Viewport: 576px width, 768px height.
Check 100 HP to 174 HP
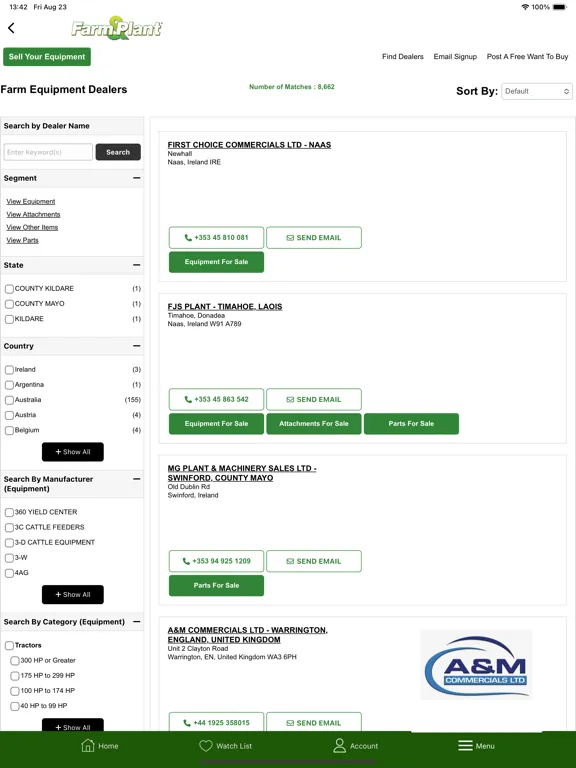pos(15,691)
